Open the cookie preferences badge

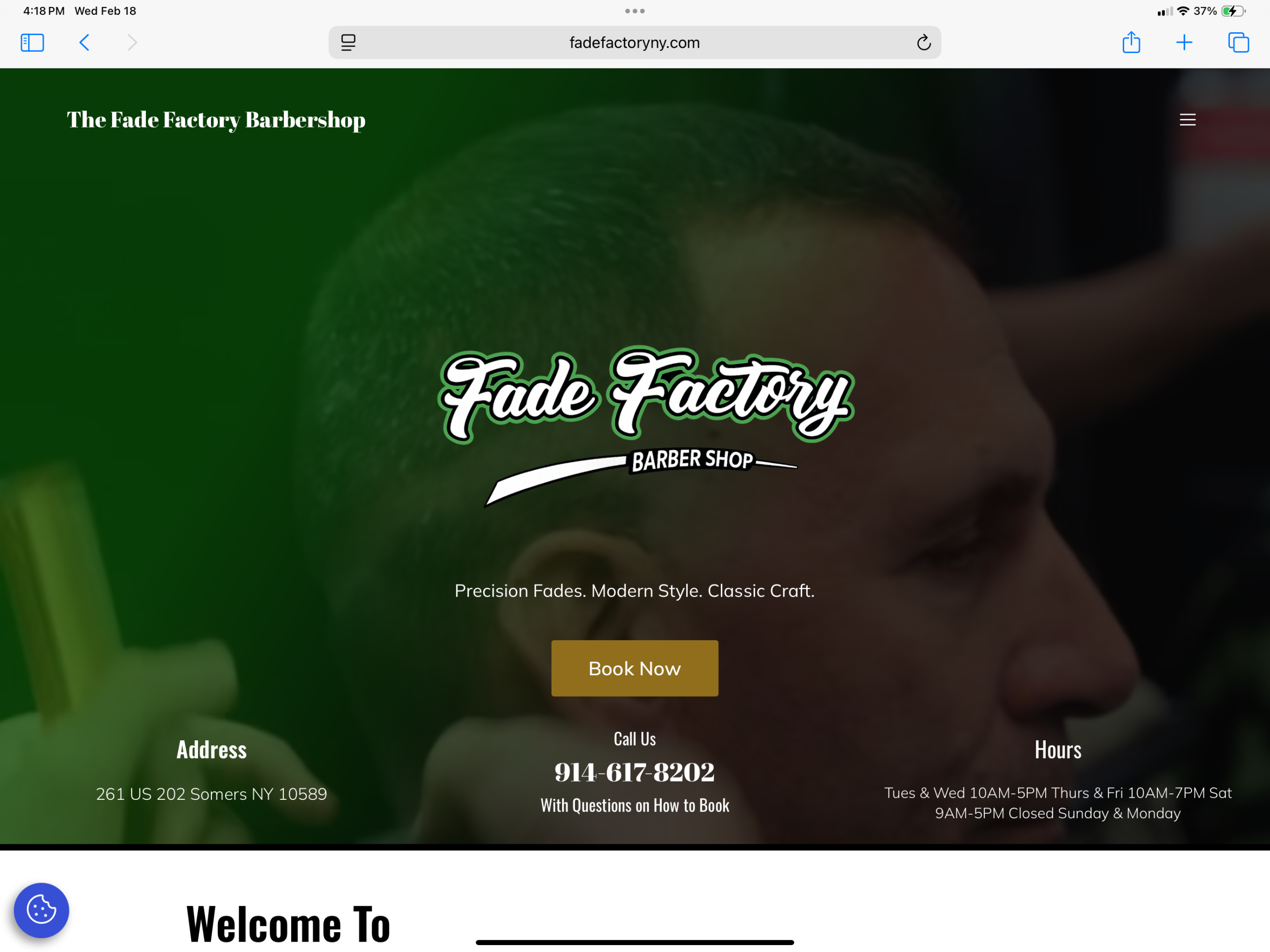pyautogui.click(x=41, y=910)
